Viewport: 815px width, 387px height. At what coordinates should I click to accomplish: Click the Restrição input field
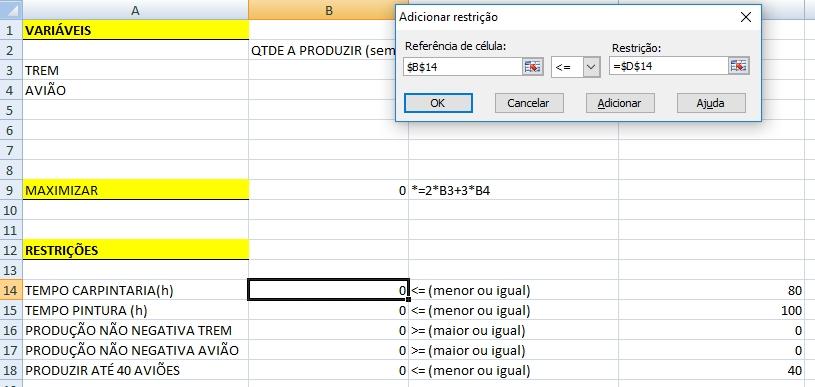coord(668,66)
